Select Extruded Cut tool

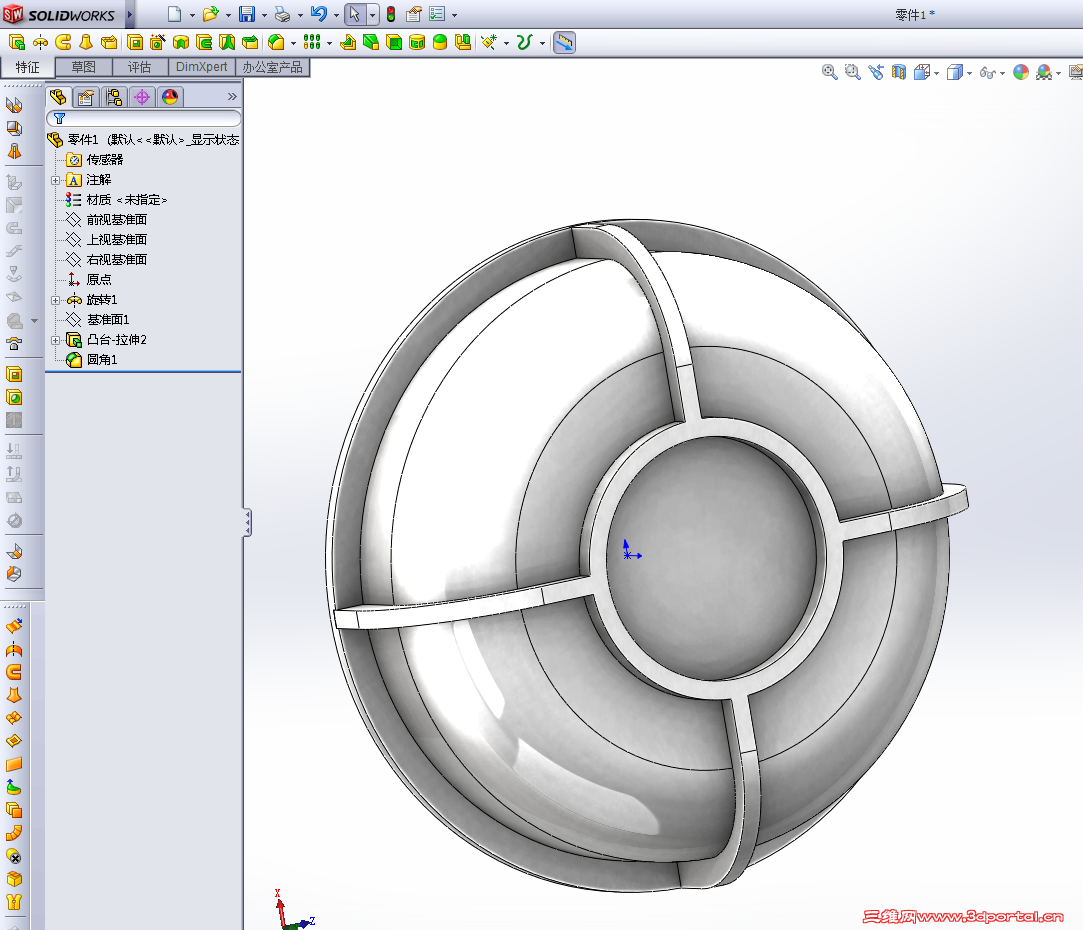tap(135, 43)
